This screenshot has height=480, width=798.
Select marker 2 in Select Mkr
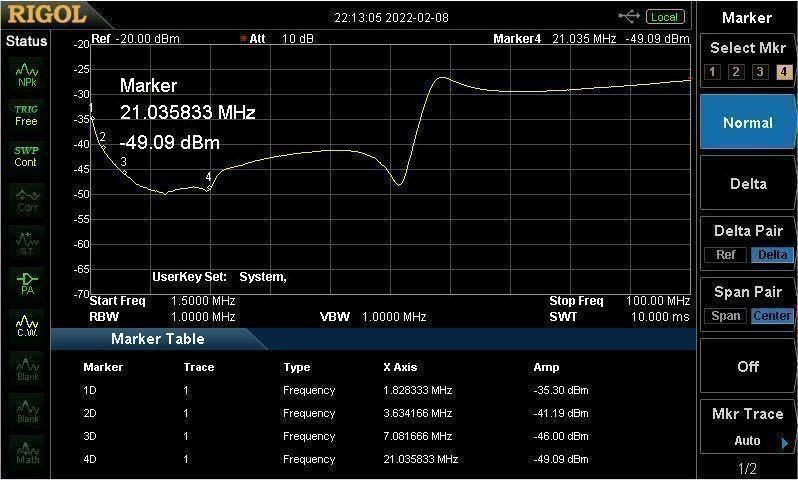[736, 72]
